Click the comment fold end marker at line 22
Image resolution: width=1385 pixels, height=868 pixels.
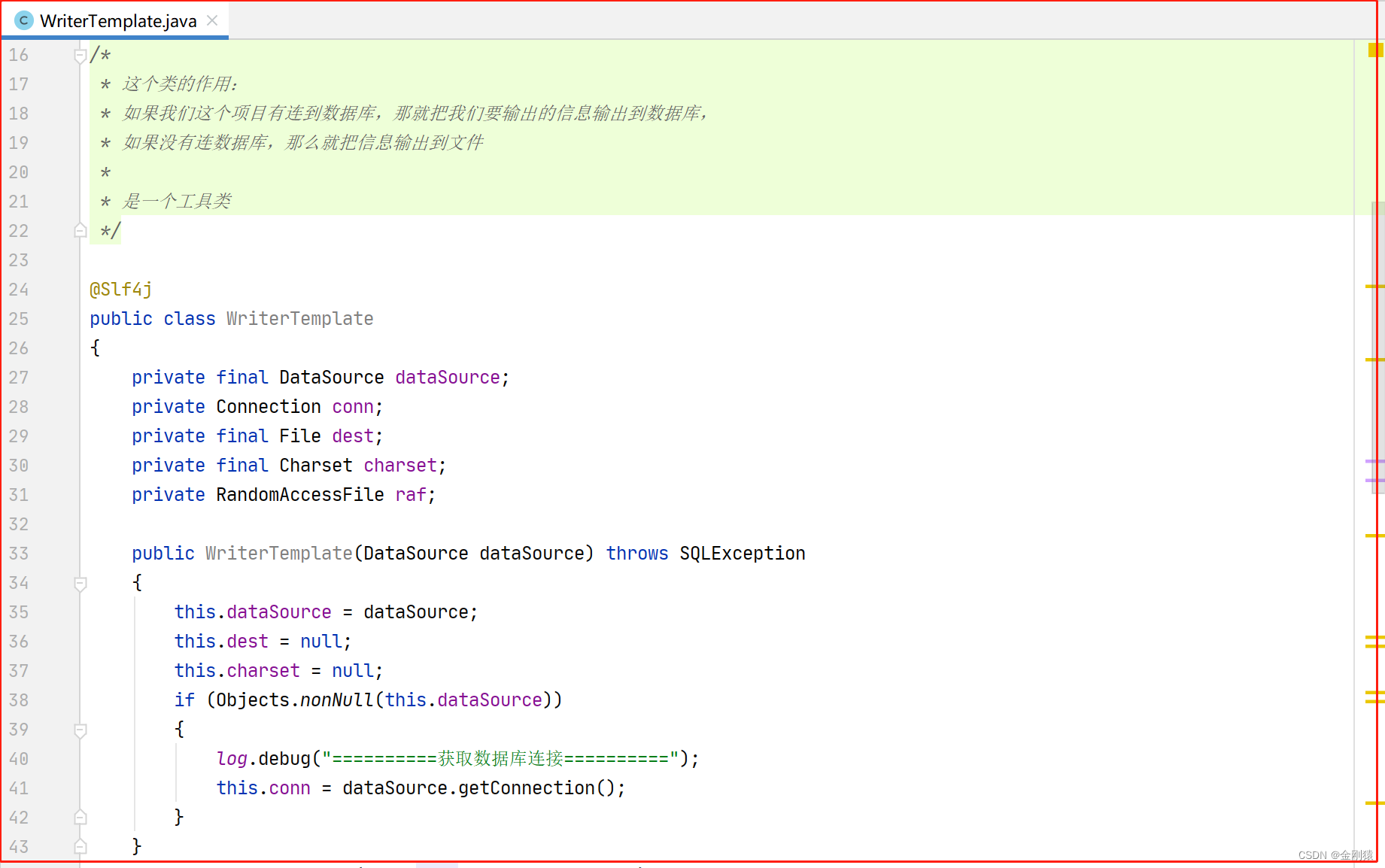(x=80, y=231)
